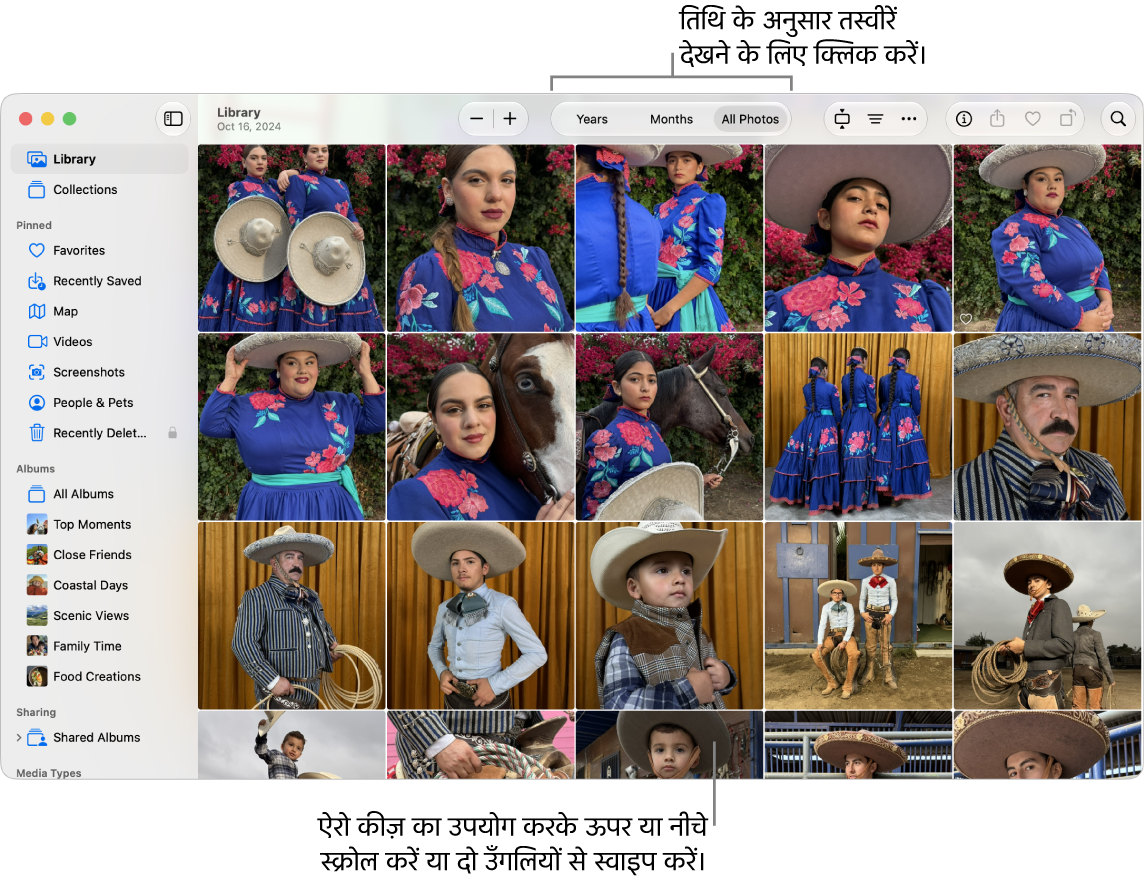Zoom in with the plus button
This screenshot has width=1144, height=886.
click(510, 119)
